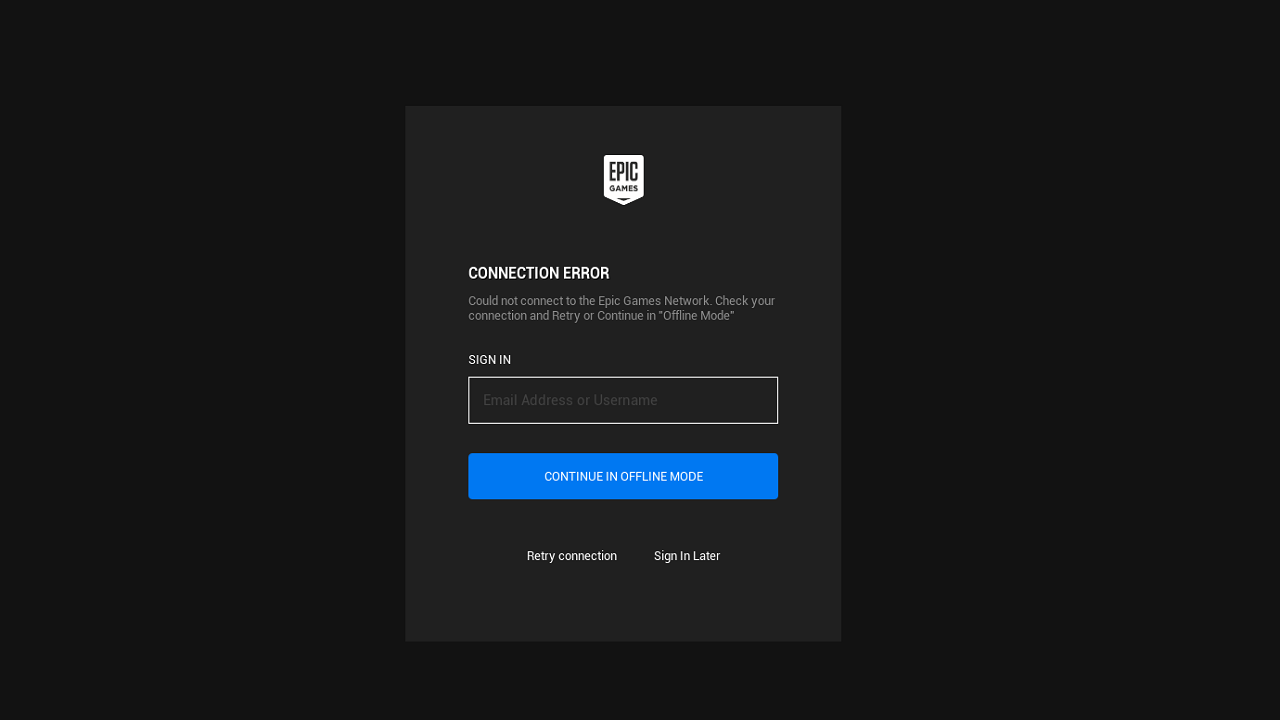Click the quoted "Offline Mode" text in the message
This screenshot has height=720, width=1280.
pyautogui.click(x=696, y=316)
